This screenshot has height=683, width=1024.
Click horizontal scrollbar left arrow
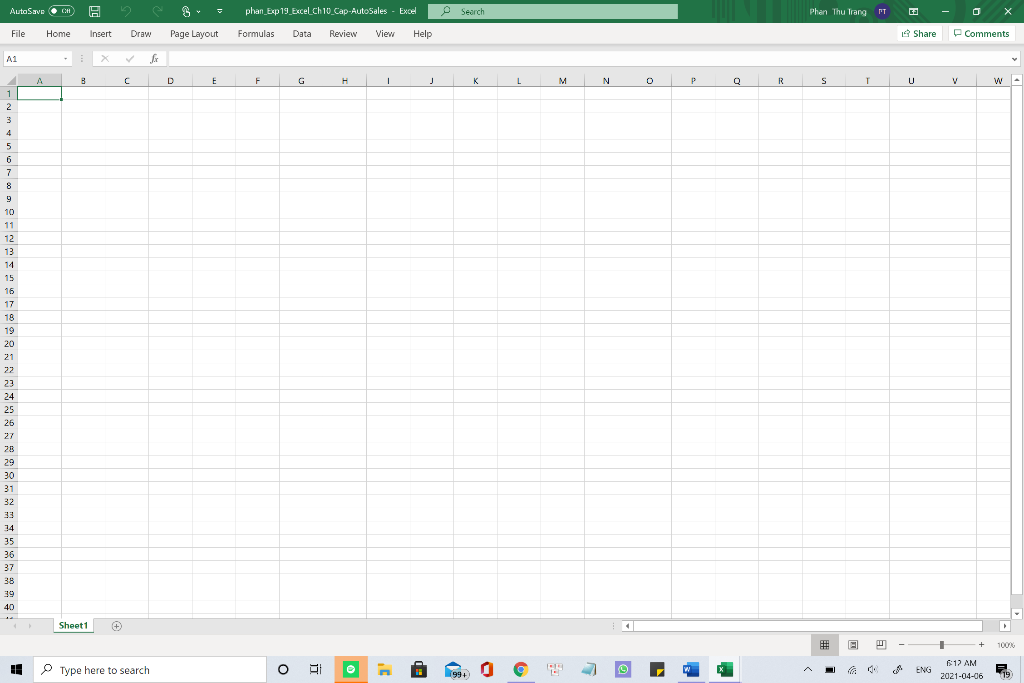(x=627, y=626)
